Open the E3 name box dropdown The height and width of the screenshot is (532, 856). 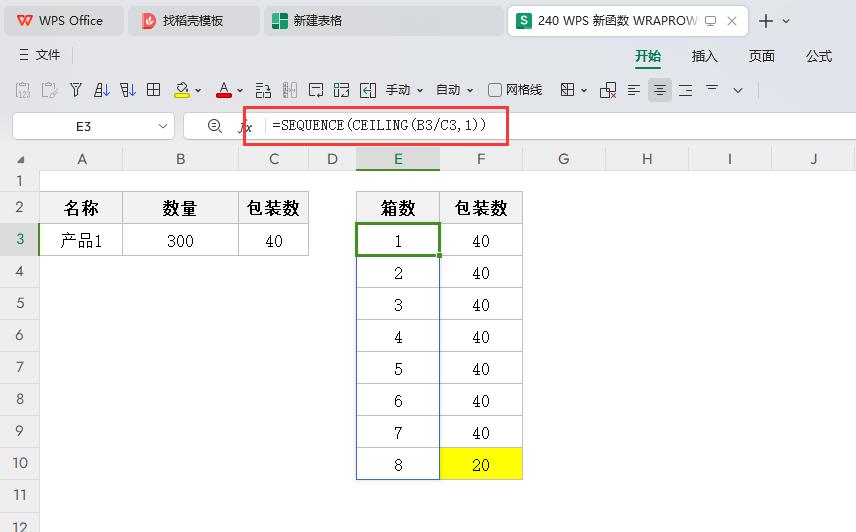pyautogui.click(x=164, y=127)
